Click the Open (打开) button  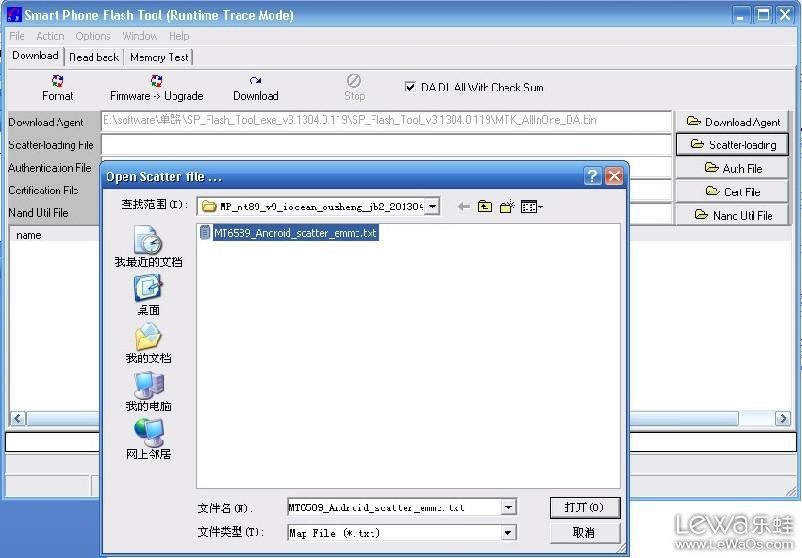tap(584, 507)
